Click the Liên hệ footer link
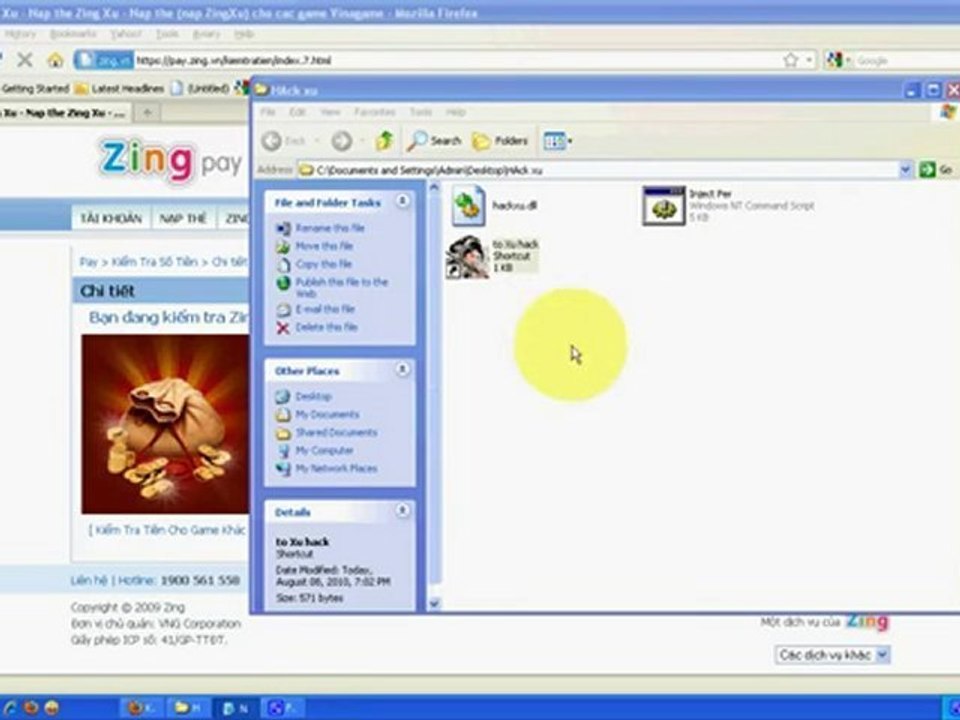This screenshot has width=960, height=720. (x=89, y=580)
